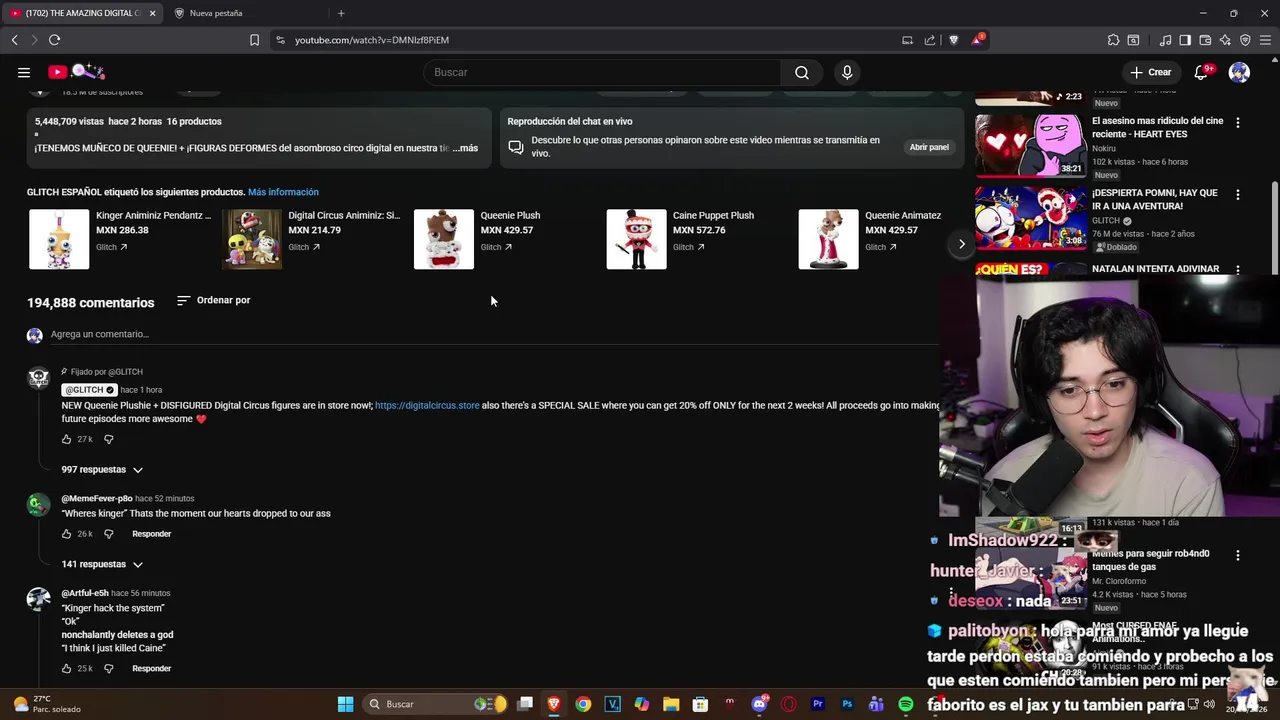Open @GLITCH channel from pinned comment
The height and width of the screenshot is (720, 1280).
(x=89, y=390)
